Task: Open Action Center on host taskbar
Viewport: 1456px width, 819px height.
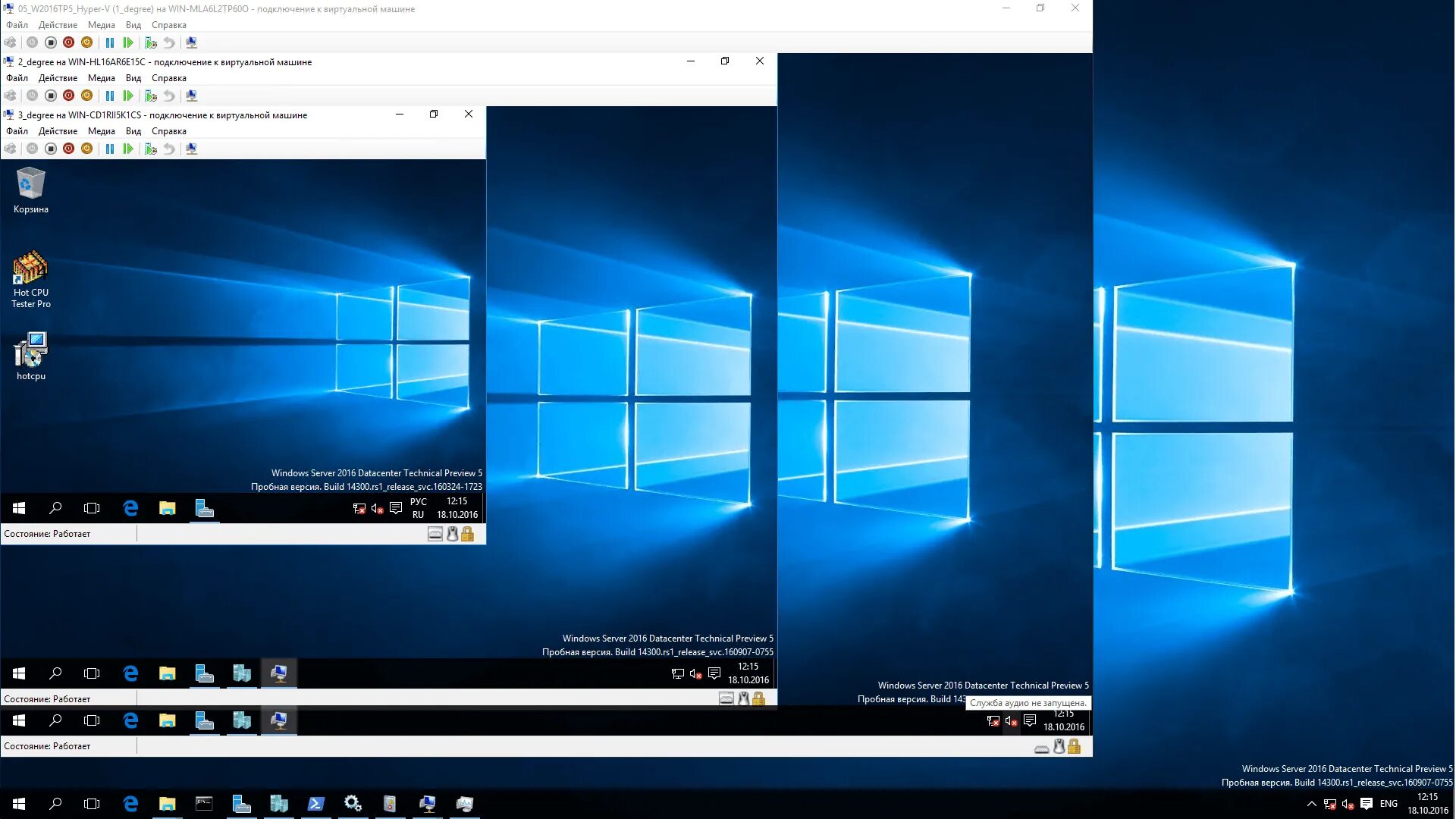Action: pos(1367,804)
